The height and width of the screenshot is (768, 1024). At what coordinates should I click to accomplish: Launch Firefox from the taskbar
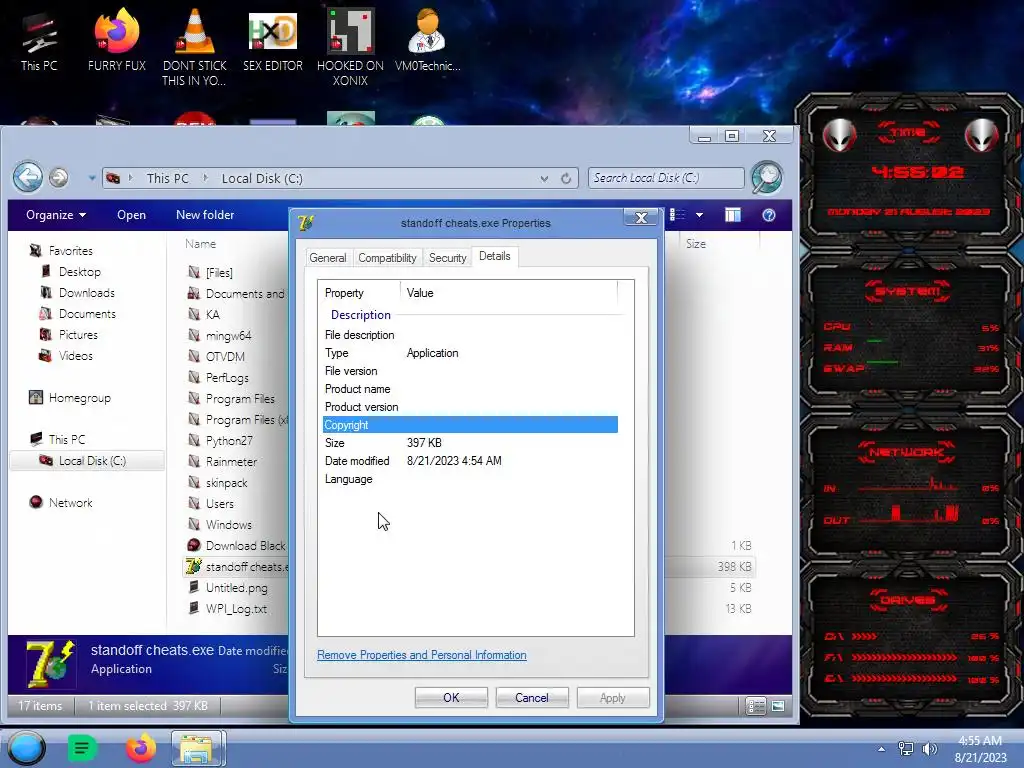tap(140, 748)
